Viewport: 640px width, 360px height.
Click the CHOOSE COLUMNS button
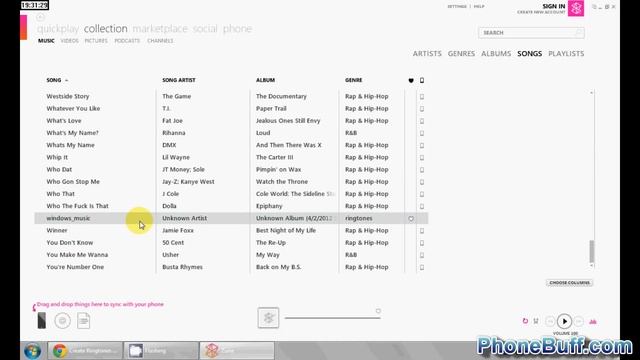coord(569,282)
